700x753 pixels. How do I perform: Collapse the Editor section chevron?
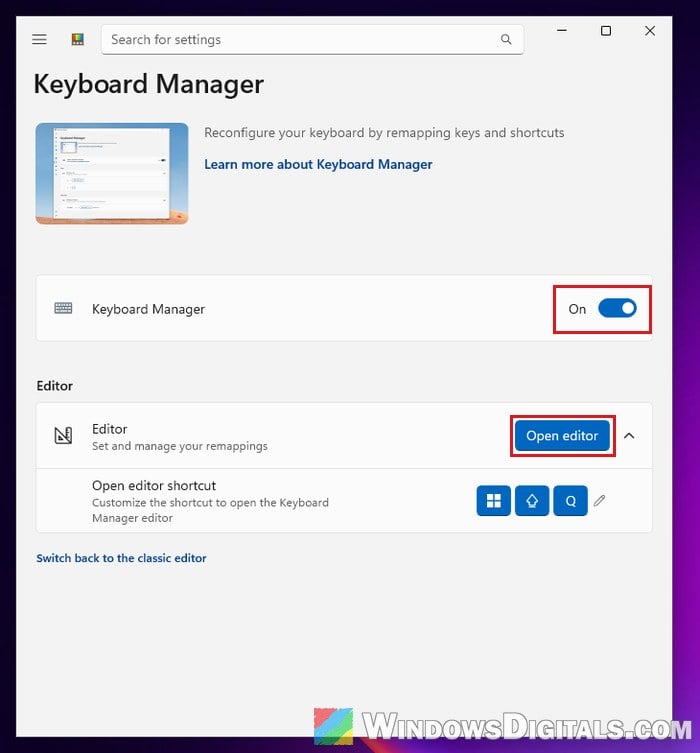tap(629, 436)
